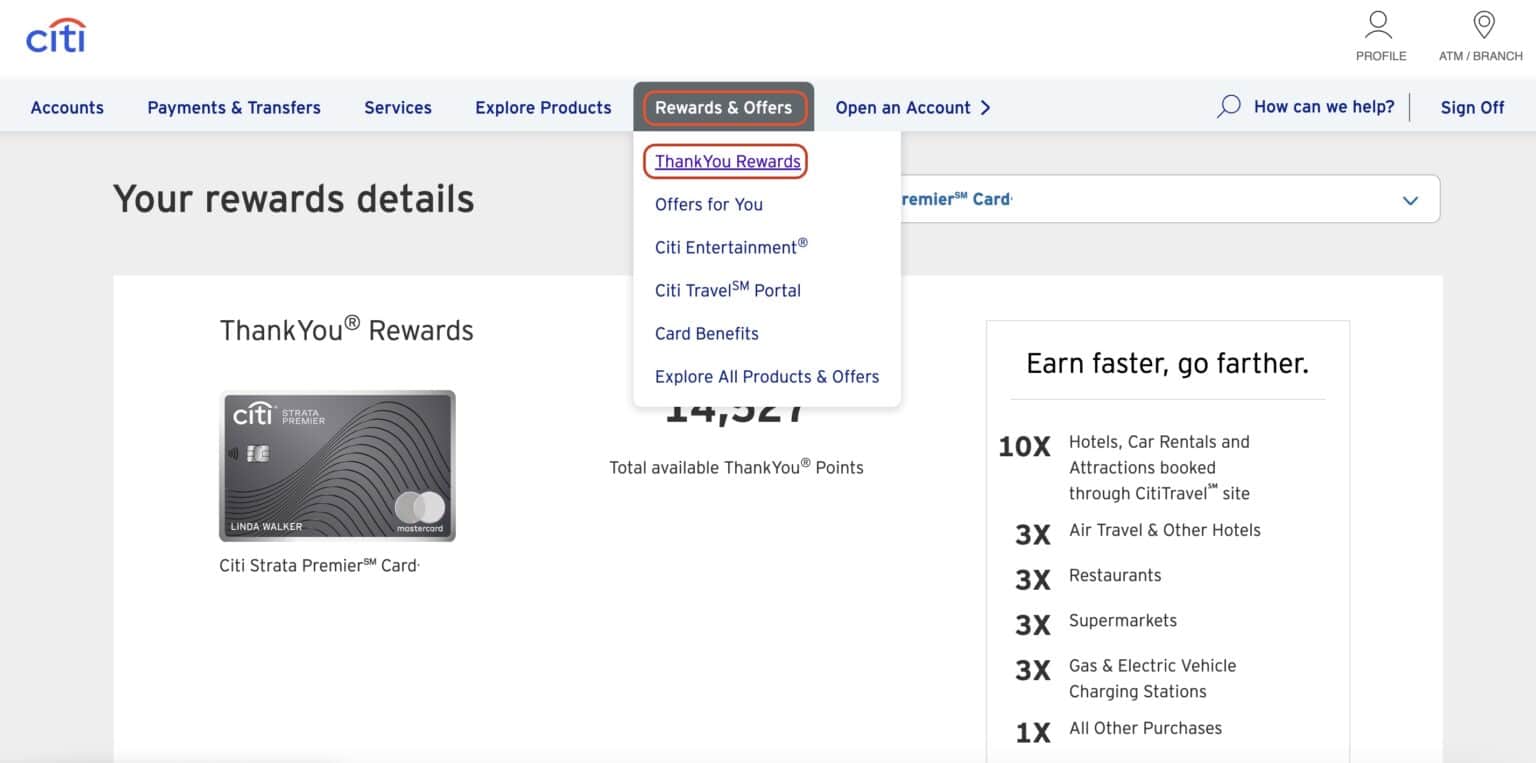The width and height of the screenshot is (1536, 763).
Task: Select ThankYou Rewards from the menu
Action: pos(725,160)
